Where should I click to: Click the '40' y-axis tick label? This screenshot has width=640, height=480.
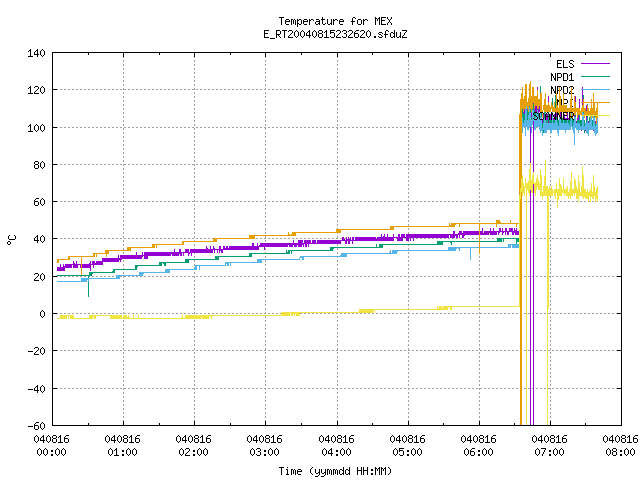click(x=39, y=239)
